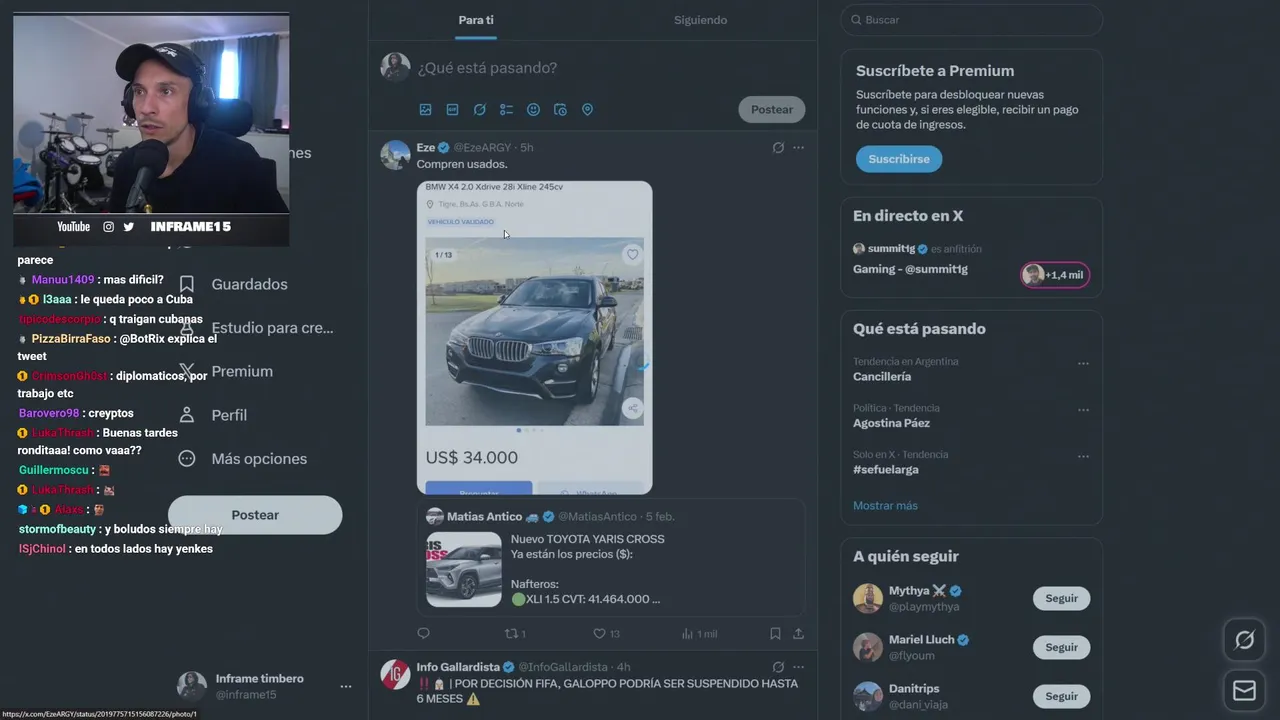Open account menu dots next to Inframe timbero
This screenshot has width=1280, height=720.
tap(346, 687)
